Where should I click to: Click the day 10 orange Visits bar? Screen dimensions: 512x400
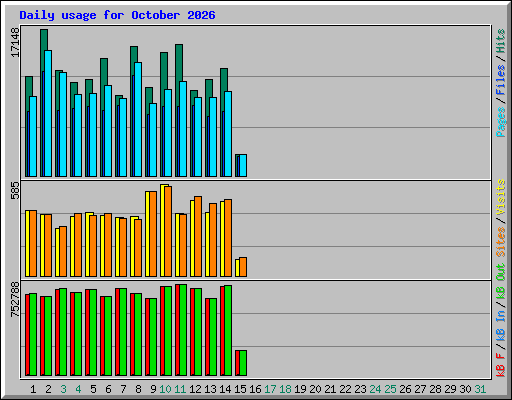point(168,231)
